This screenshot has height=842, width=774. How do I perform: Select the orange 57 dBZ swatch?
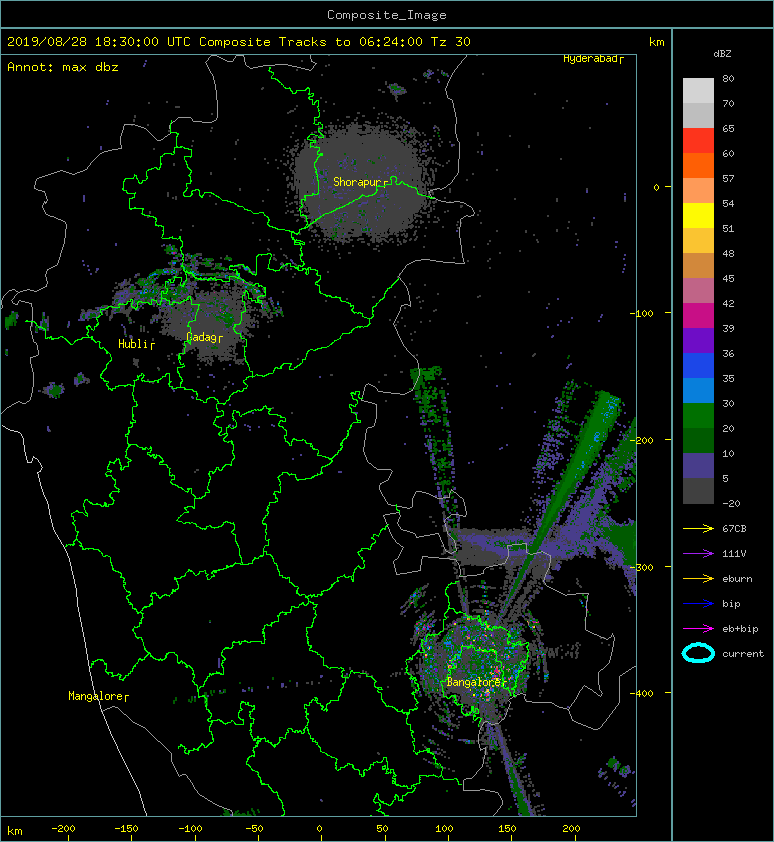[698, 166]
